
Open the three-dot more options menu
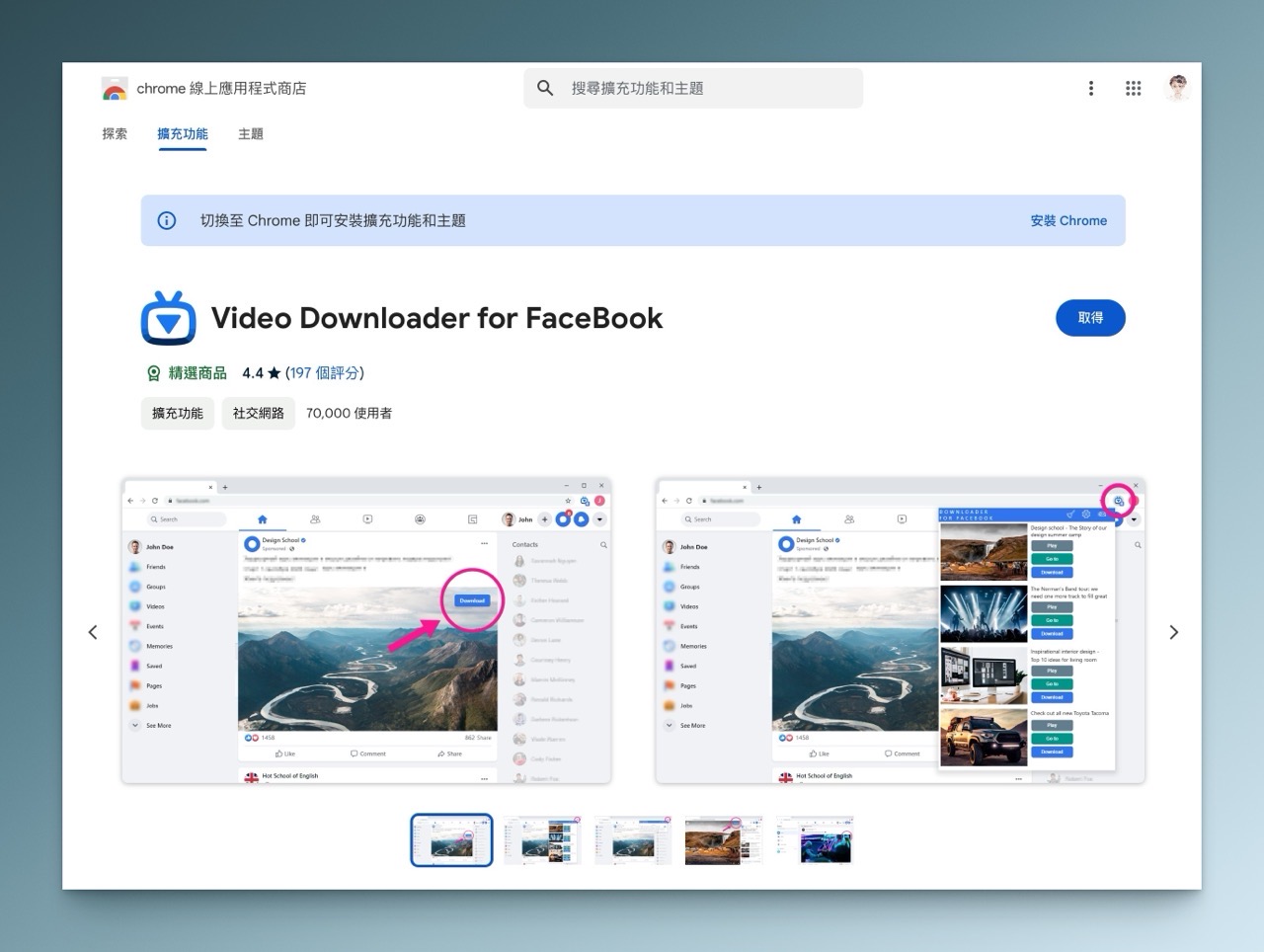[x=1091, y=88]
